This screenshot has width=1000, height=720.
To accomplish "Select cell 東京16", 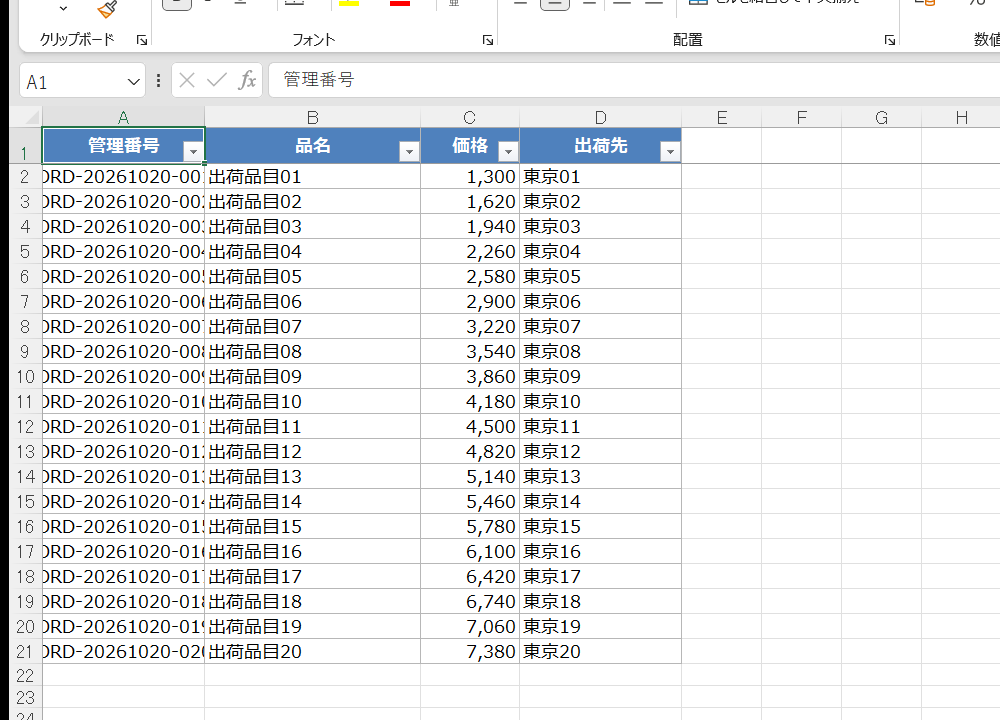I will pos(600,552).
